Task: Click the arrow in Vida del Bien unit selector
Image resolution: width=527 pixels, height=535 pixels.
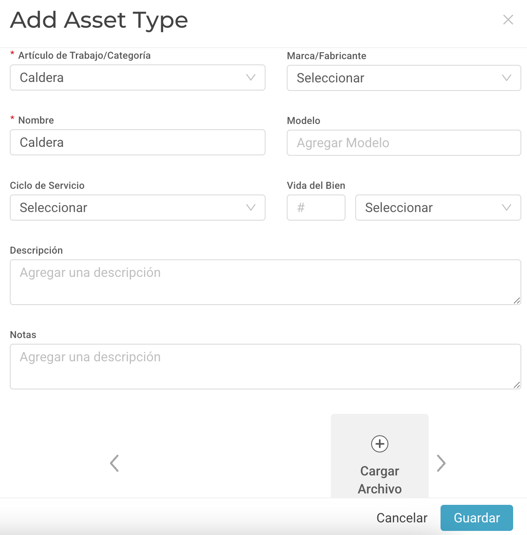Action: (507, 207)
